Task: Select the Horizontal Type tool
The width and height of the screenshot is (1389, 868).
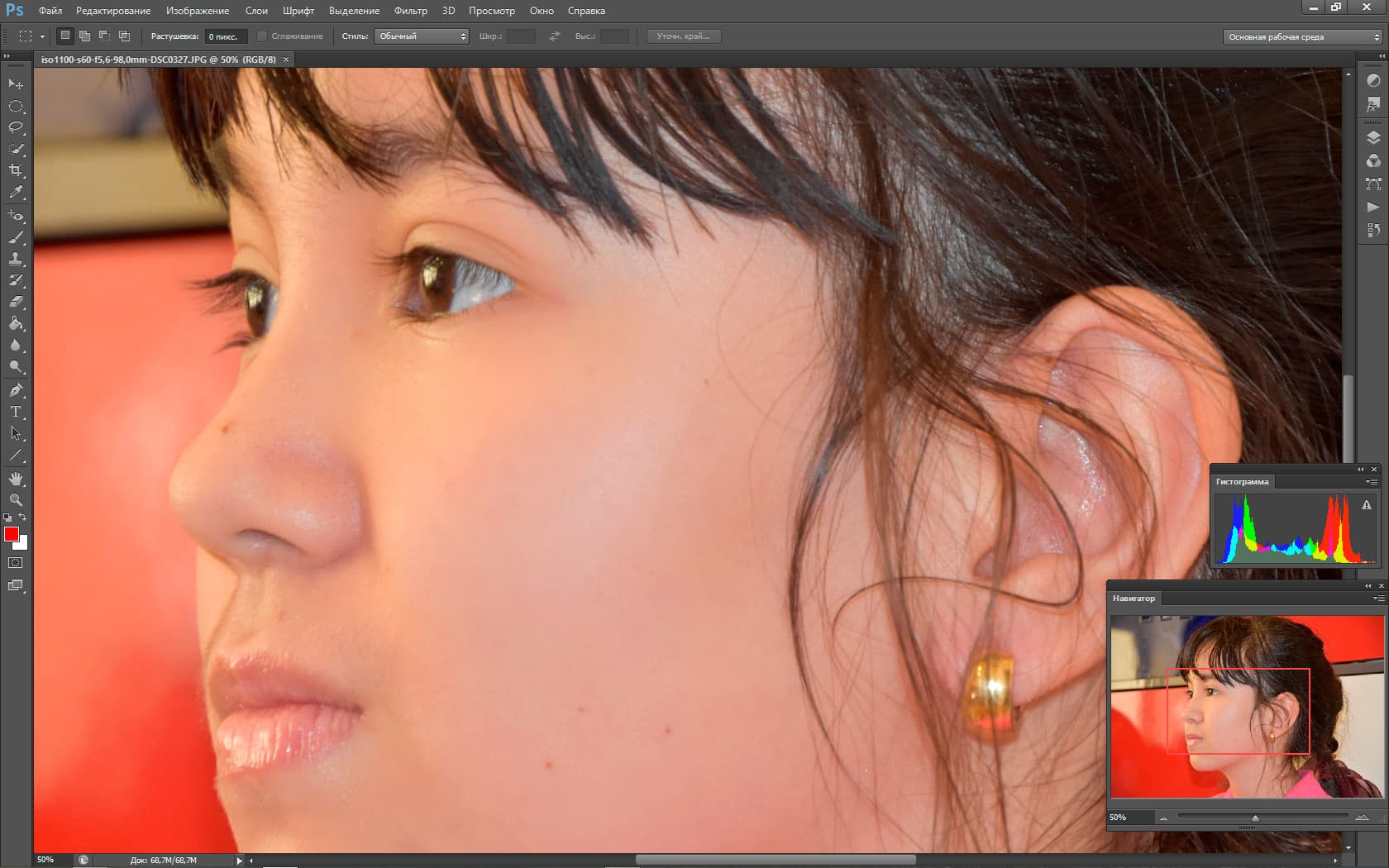Action: point(16,412)
